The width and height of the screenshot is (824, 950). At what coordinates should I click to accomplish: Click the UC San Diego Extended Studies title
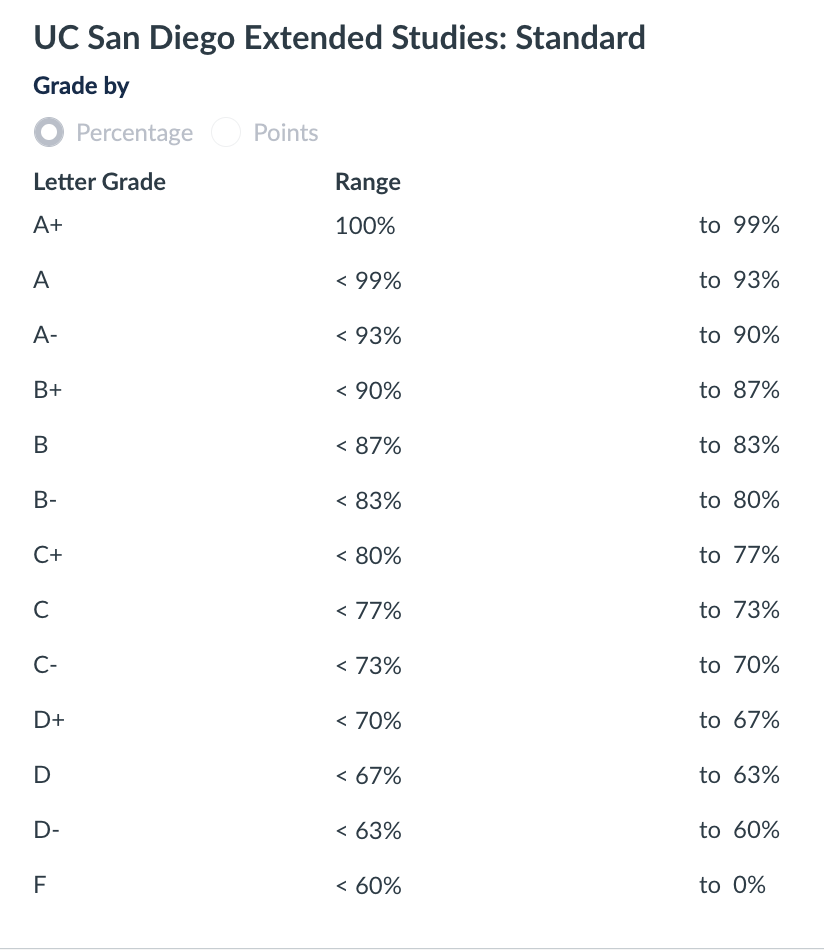pos(340,37)
